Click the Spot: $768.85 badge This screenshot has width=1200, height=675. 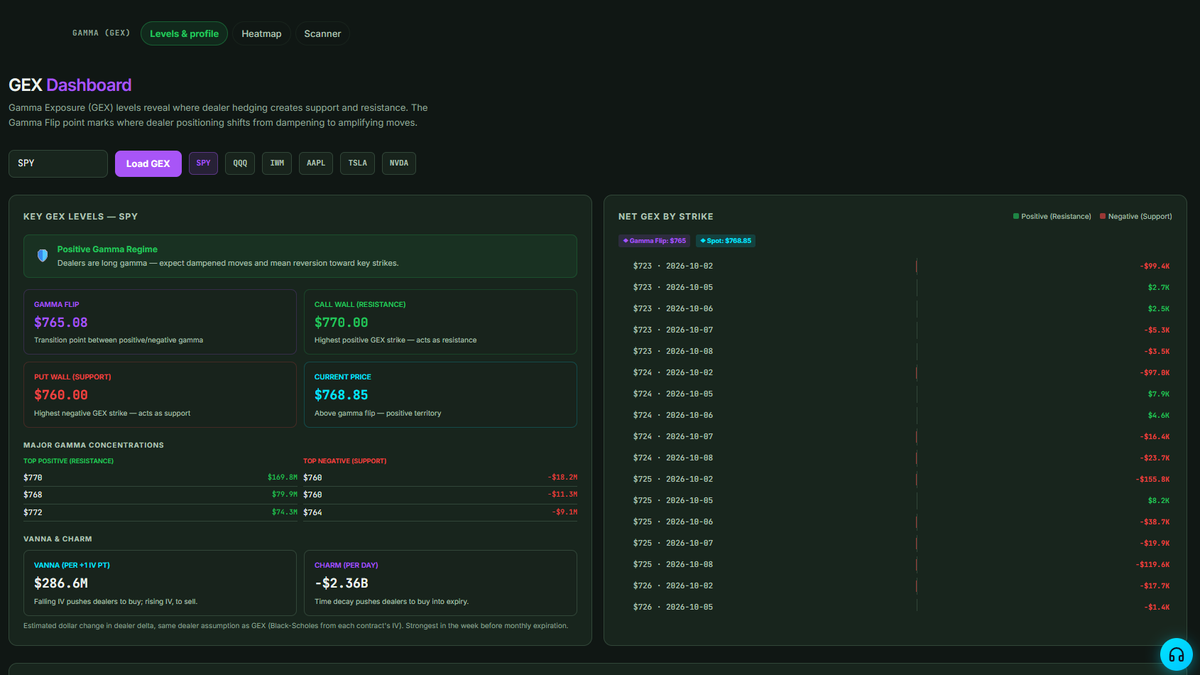(726, 241)
